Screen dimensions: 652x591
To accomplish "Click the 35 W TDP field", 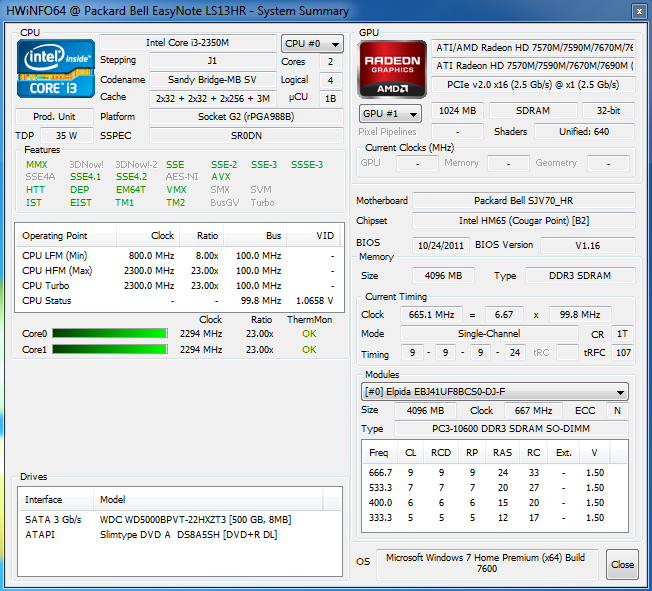I will pyautogui.click(x=67, y=136).
